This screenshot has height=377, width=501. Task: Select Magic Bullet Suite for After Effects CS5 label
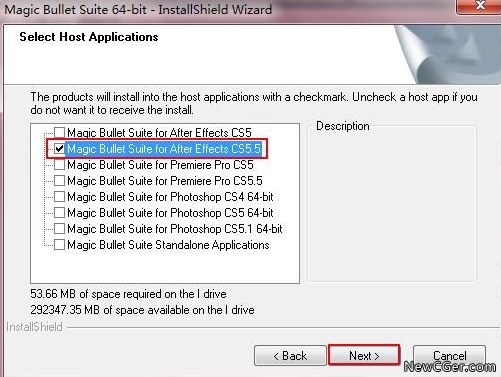coord(159,133)
